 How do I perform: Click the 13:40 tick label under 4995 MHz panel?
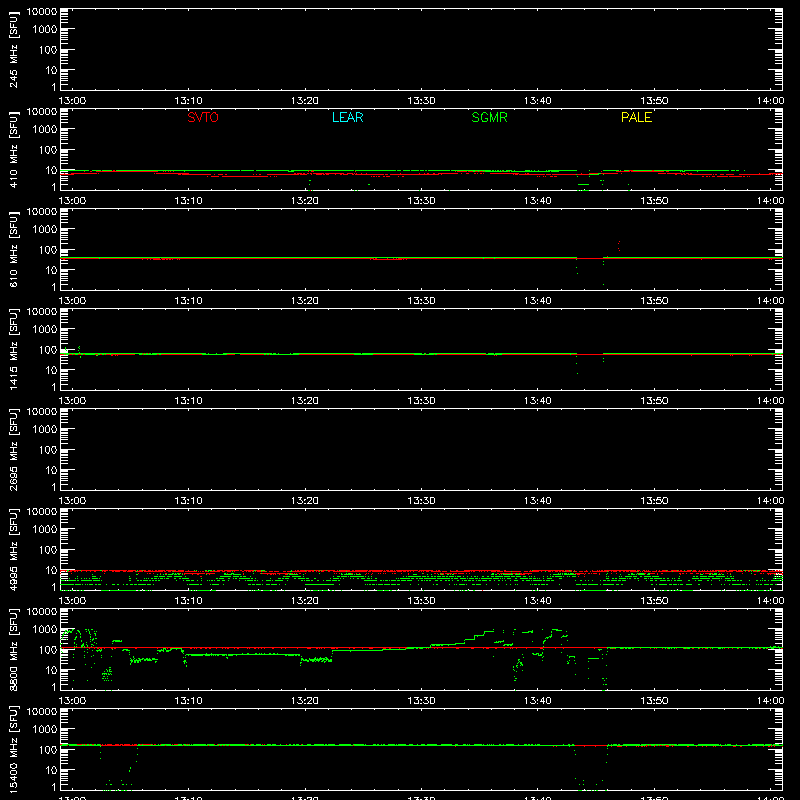537,601
